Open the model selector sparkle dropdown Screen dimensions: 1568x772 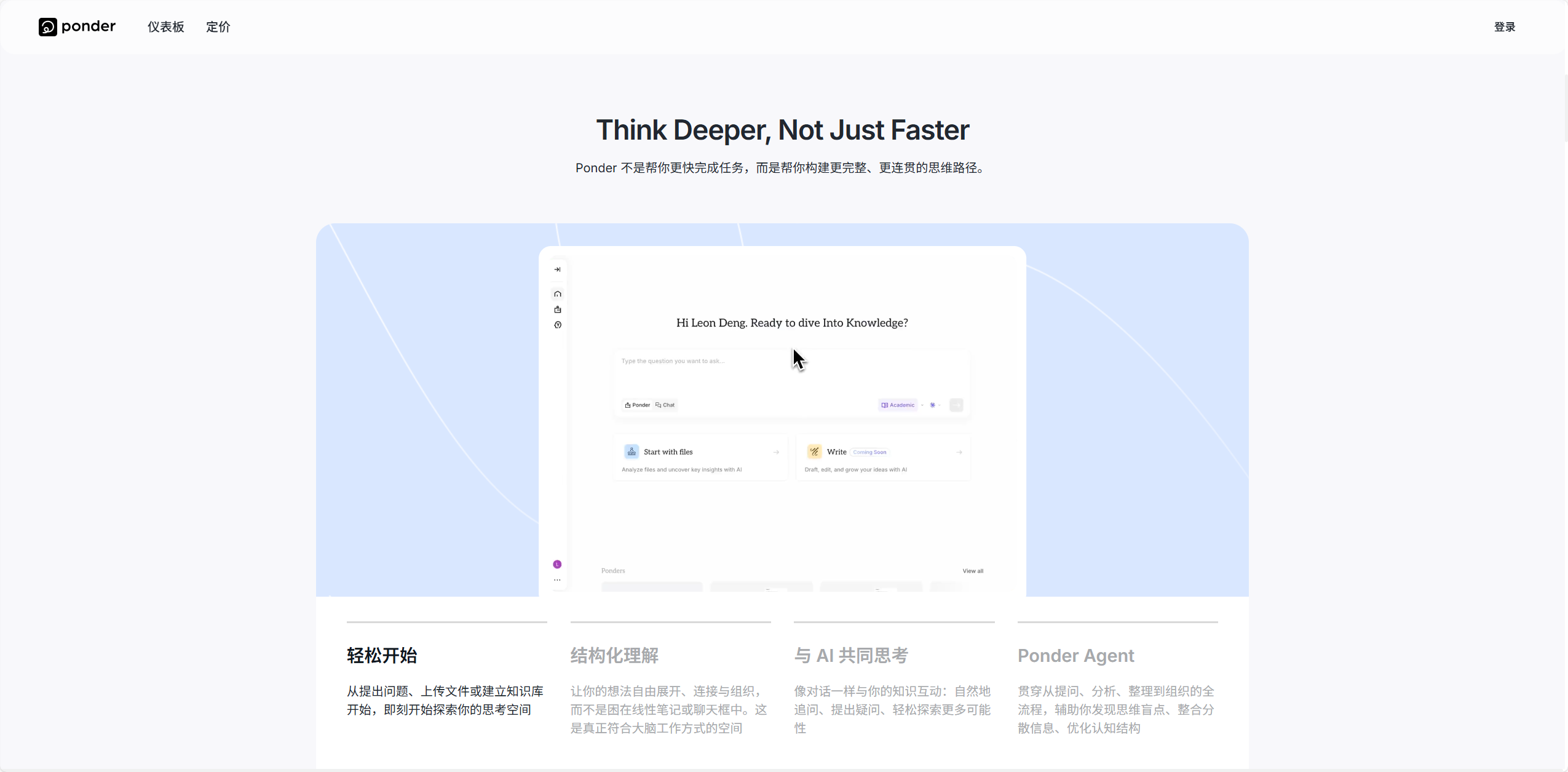pyautogui.click(x=935, y=405)
